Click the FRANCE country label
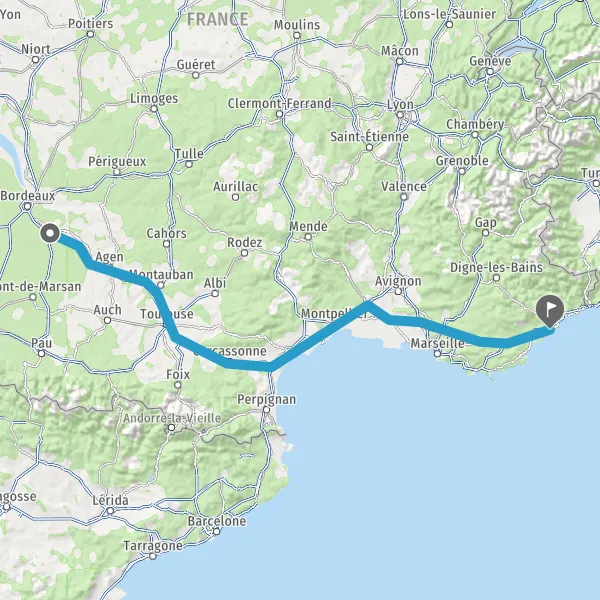The image size is (600, 600). (217, 19)
